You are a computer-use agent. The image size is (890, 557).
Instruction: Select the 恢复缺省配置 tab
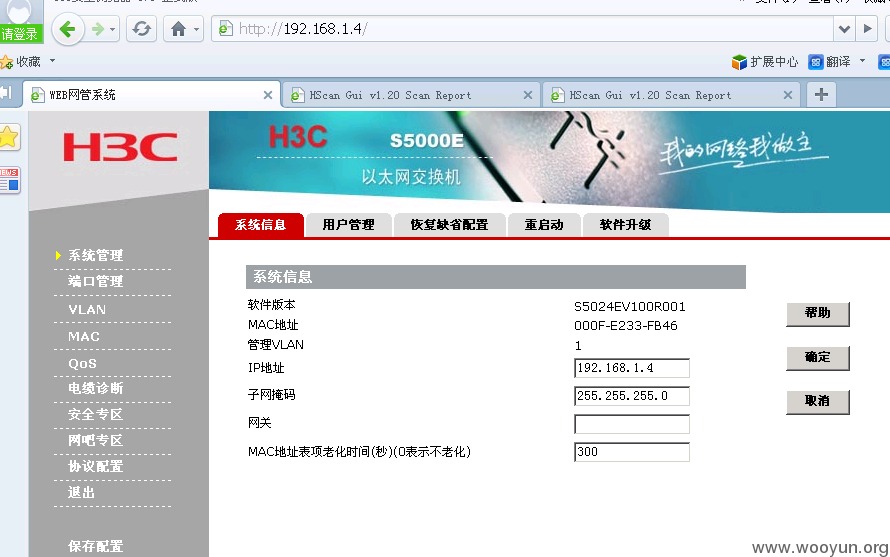(x=449, y=225)
